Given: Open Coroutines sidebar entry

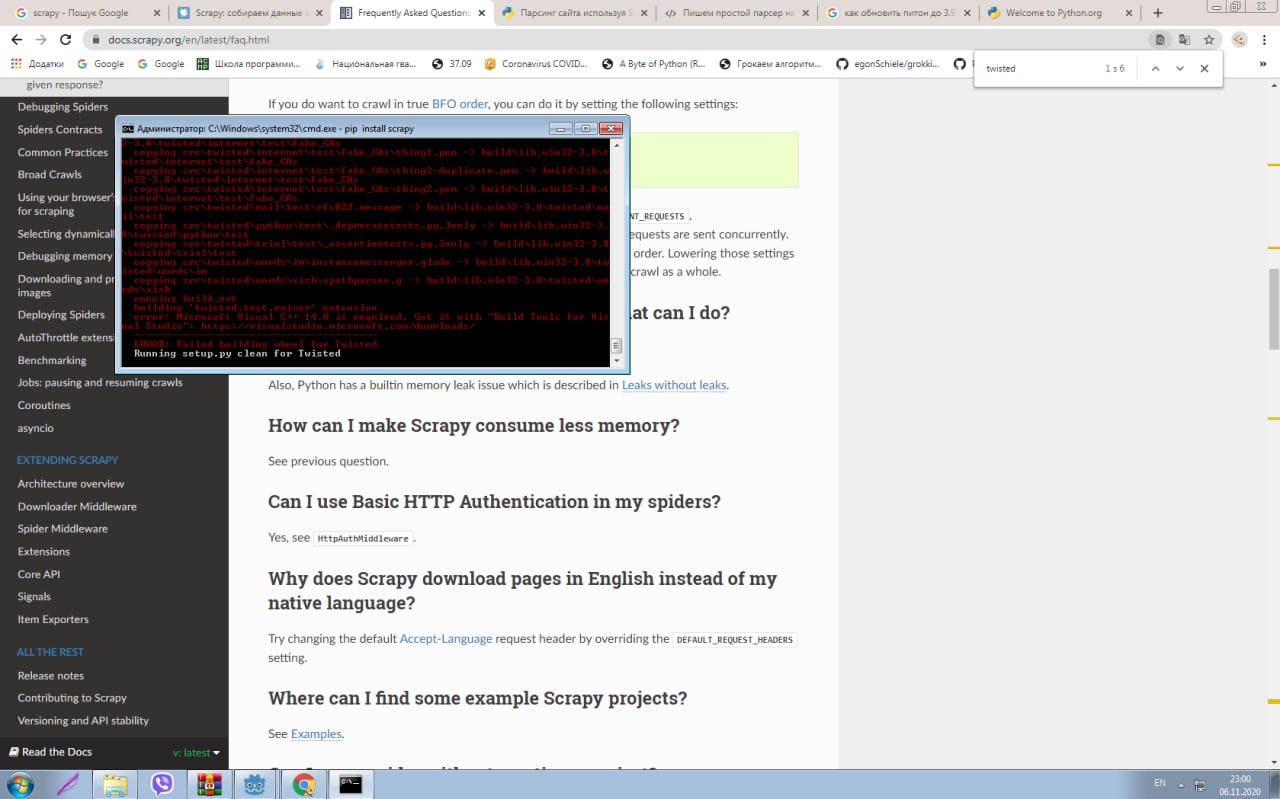Looking at the screenshot, I should [44, 406].
